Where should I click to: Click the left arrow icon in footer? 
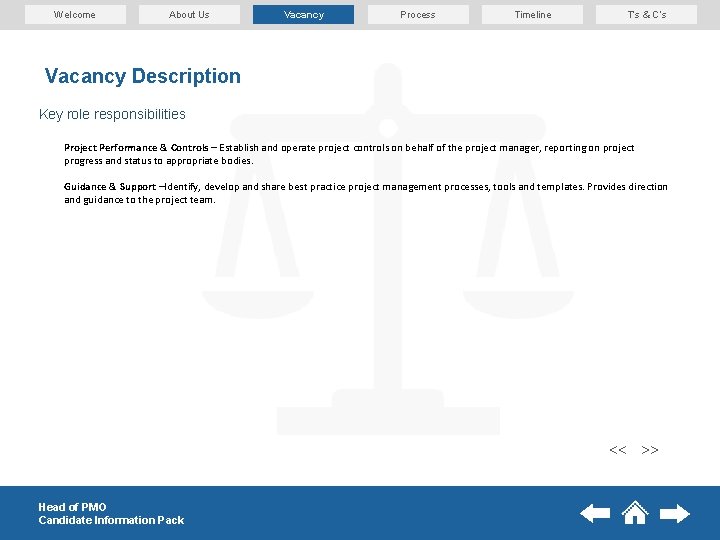tap(595, 513)
